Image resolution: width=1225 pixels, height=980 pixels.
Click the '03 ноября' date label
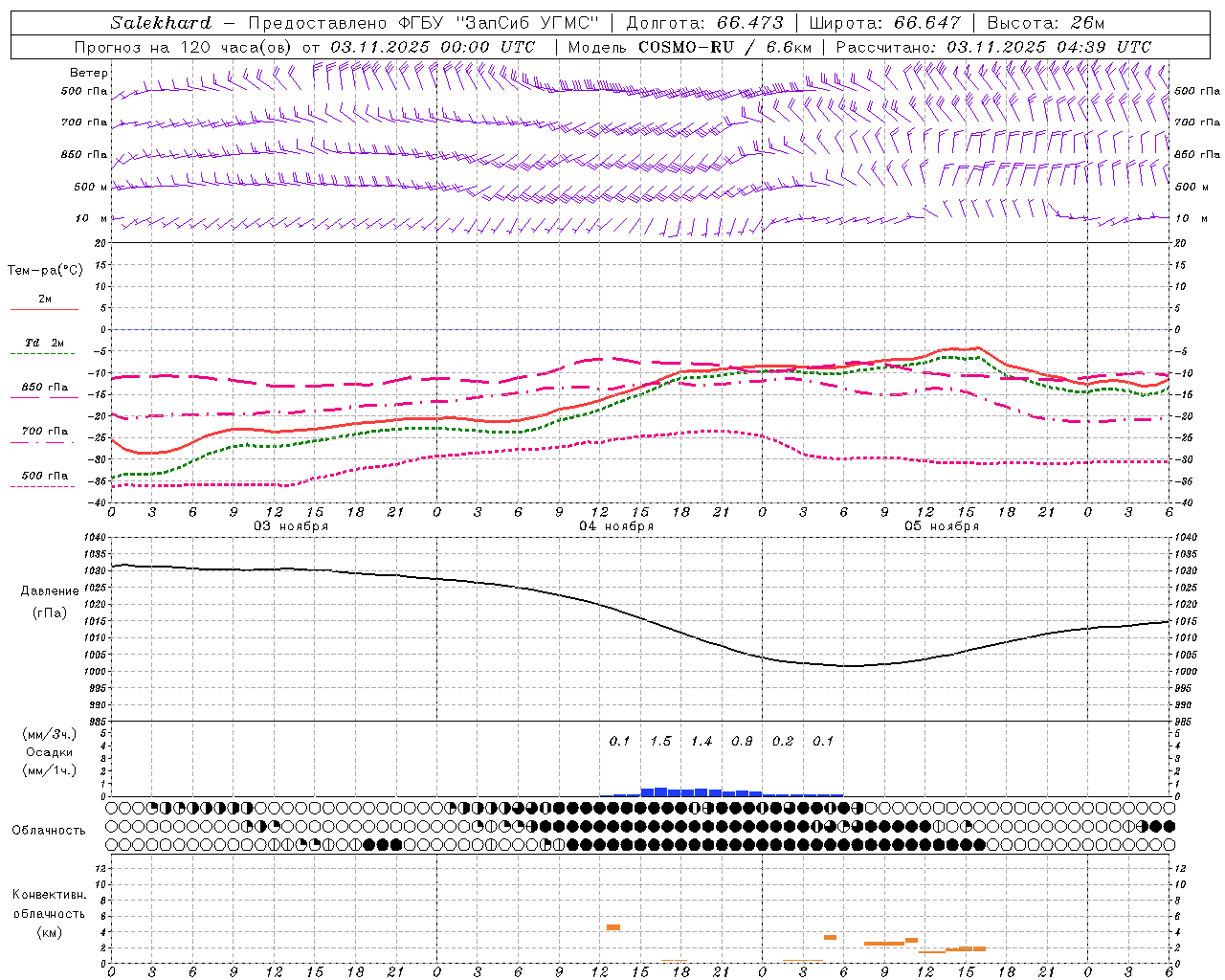pyautogui.click(x=291, y=526)
